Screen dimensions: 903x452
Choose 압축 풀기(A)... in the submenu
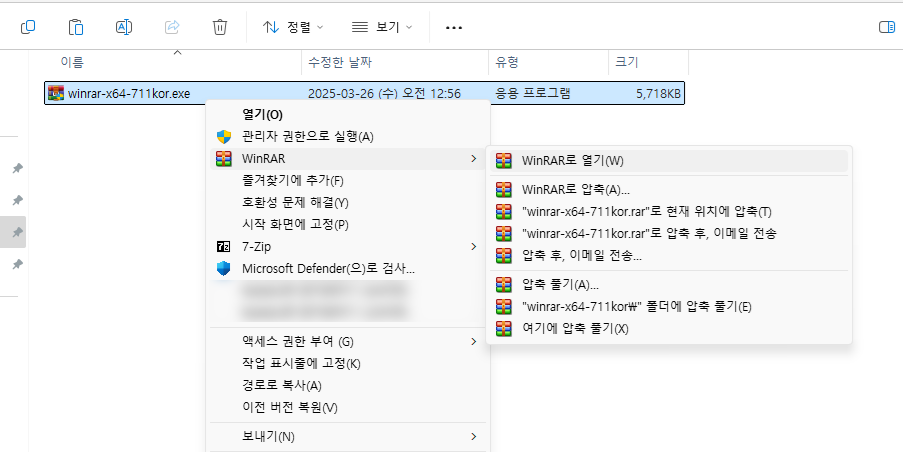click(669, 284)
